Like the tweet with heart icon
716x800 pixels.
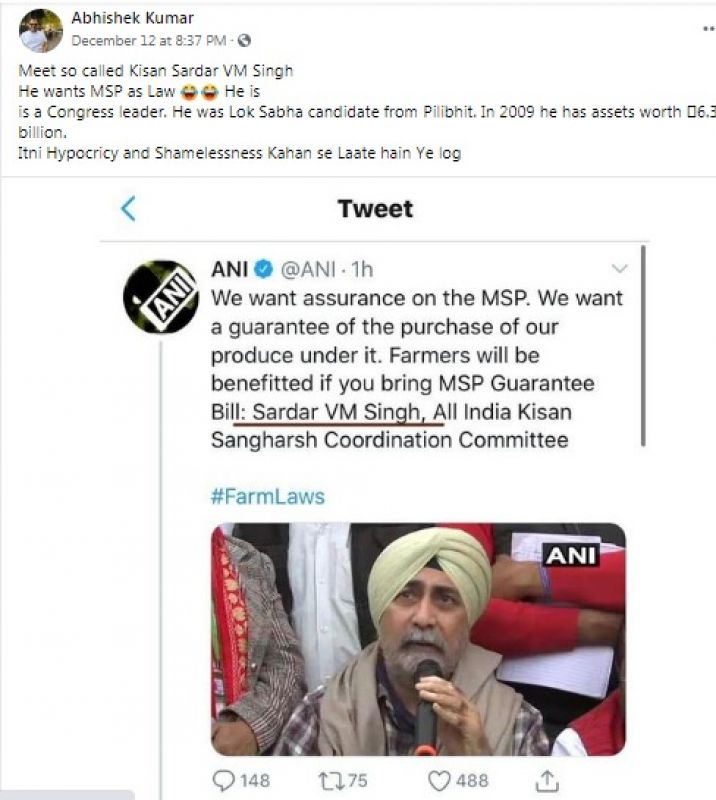[x=436, y=780]
